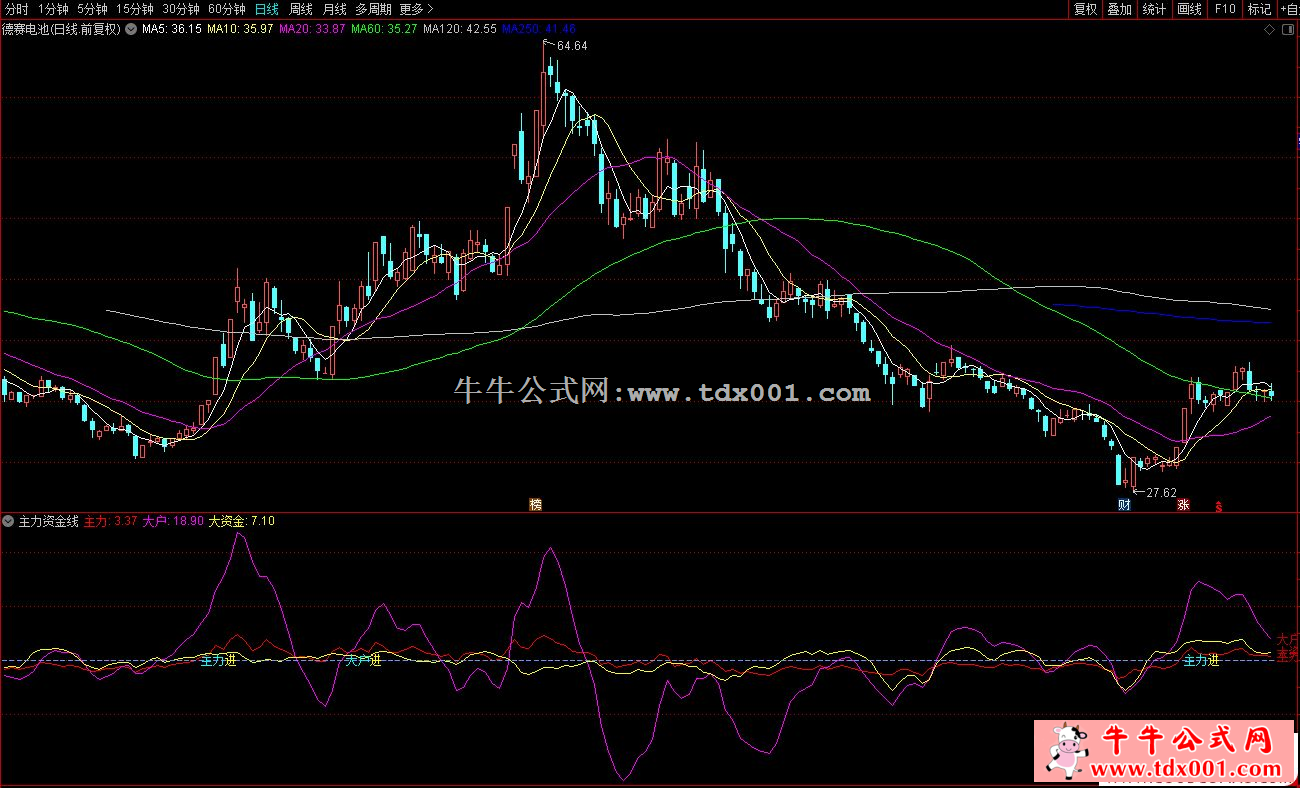The height and width of the screenshot is (788, 1300).
Task: Select the 1分钟 period
Action: 53,9
